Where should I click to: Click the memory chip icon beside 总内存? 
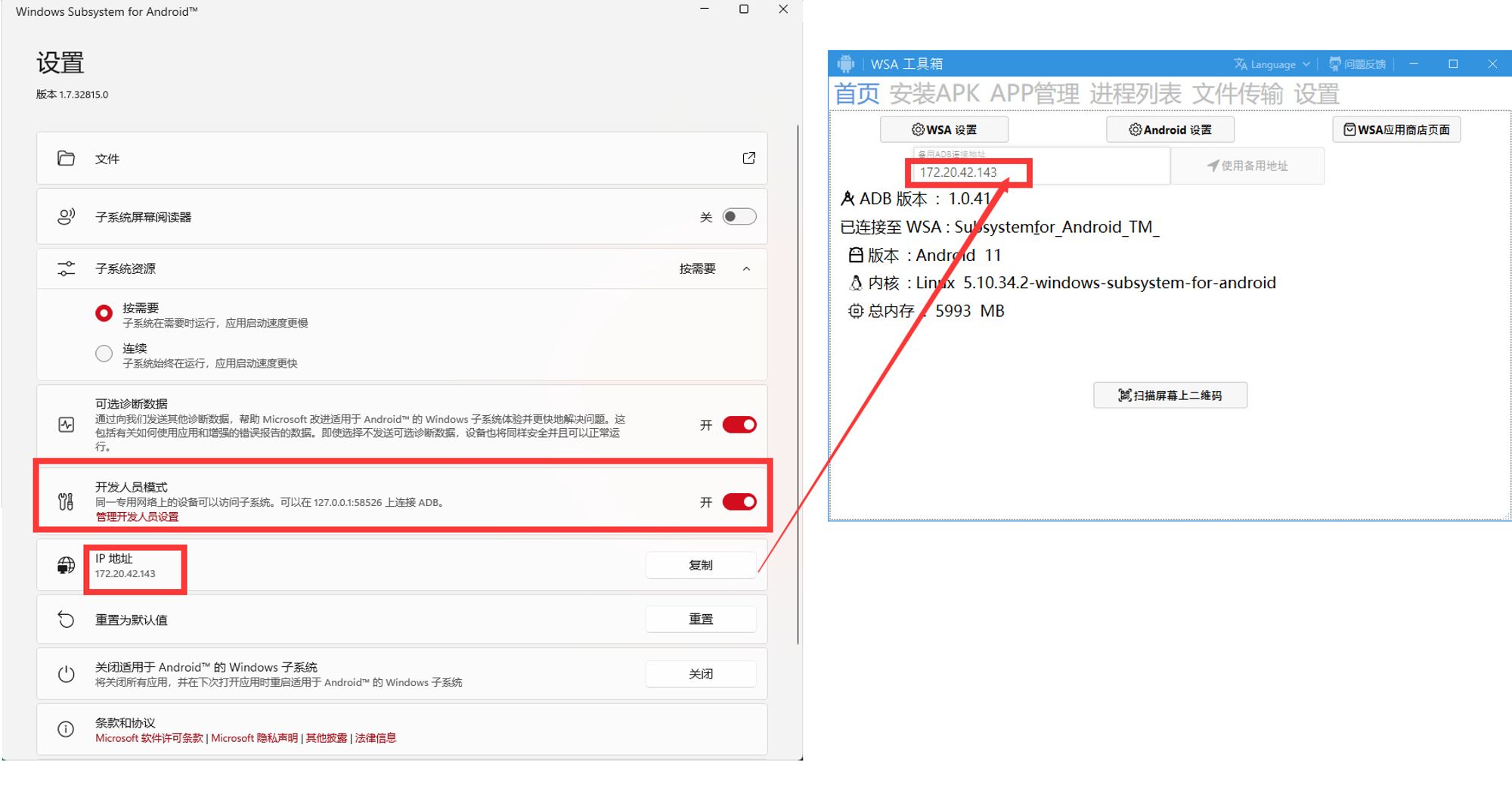pos(855,311)
